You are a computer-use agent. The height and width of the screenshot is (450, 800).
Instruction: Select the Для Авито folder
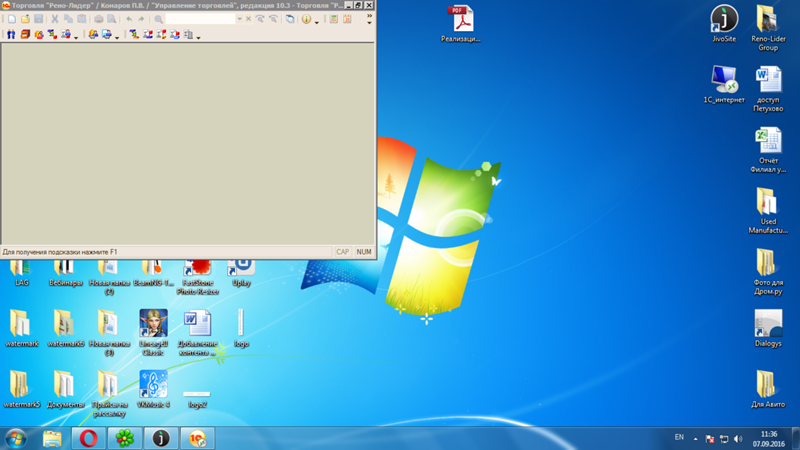coord(768,389)
